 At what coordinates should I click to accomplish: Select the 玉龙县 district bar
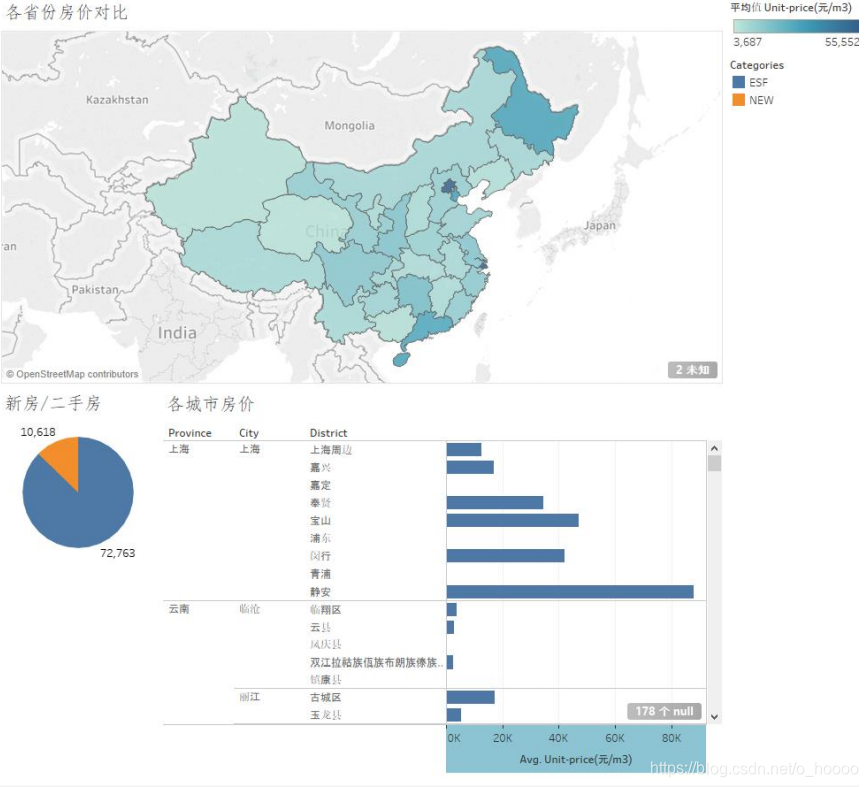coord(453,715)
